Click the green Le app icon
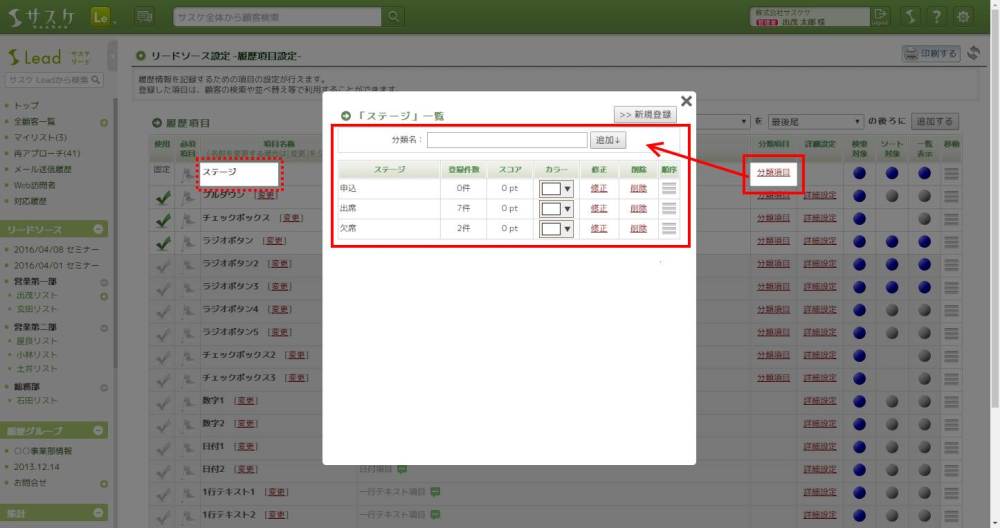1000x528 pixels. [101, 16]
